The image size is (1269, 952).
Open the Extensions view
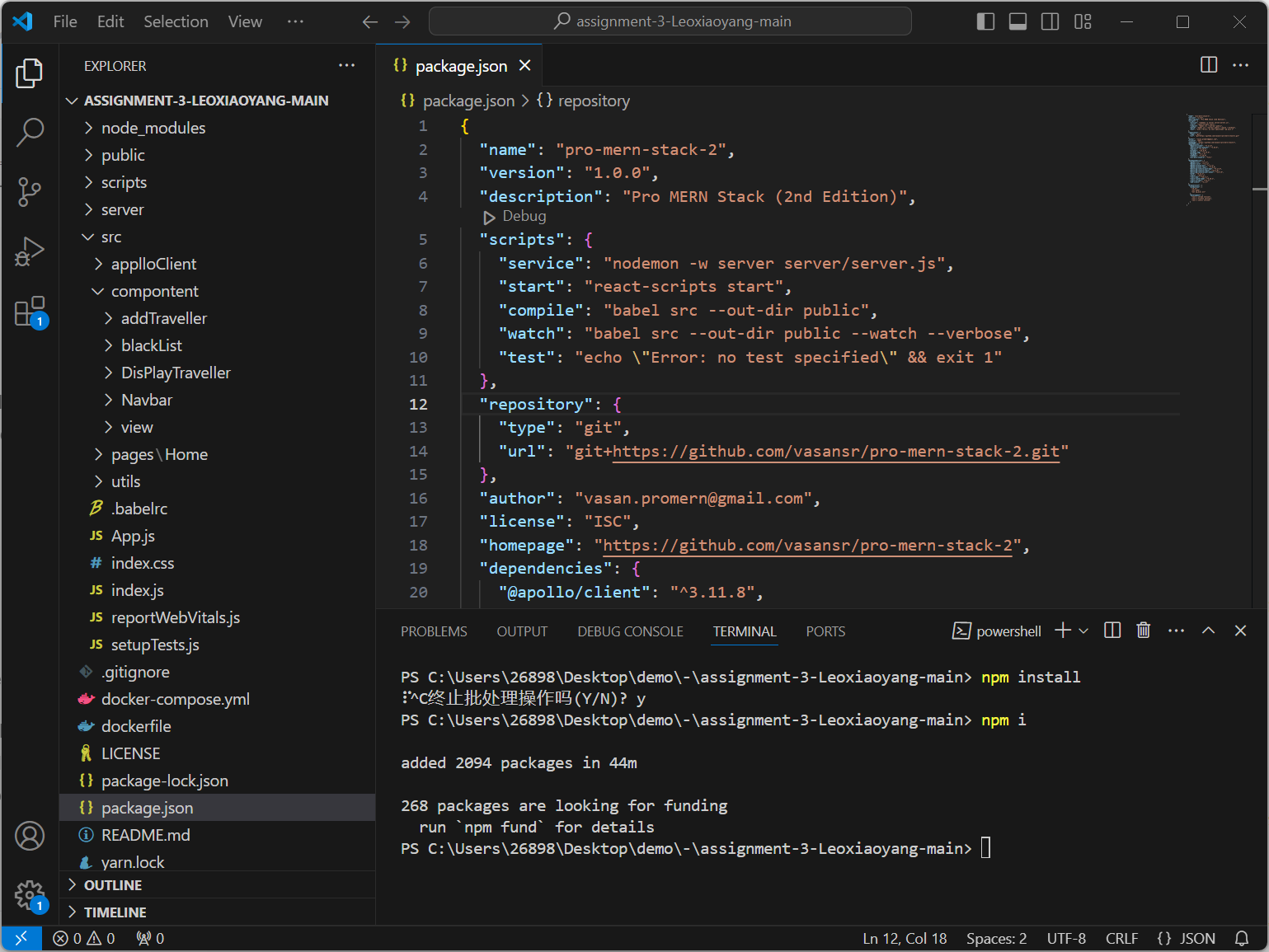(30, 312)
